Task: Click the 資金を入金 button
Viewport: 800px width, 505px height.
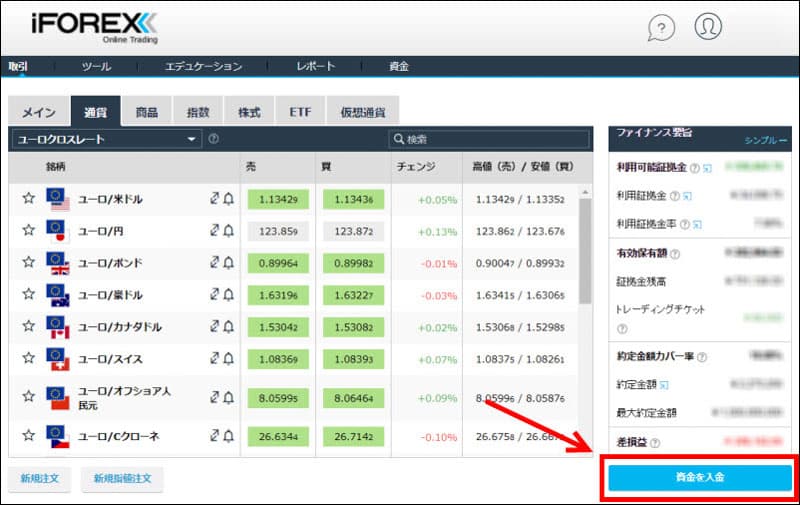Action: 699,478
